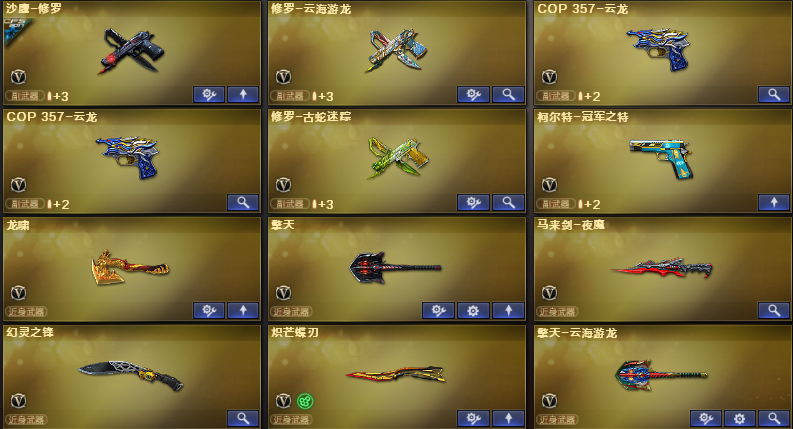Open modify wrench icon on 修罗-云海游龙
793x429 pixels.
[x=473, y=95]
